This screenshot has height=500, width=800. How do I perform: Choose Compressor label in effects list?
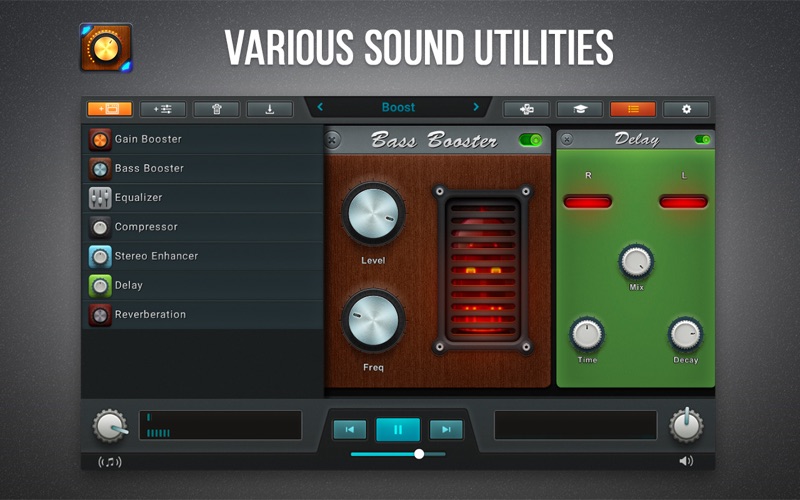[x=146, y=227]
